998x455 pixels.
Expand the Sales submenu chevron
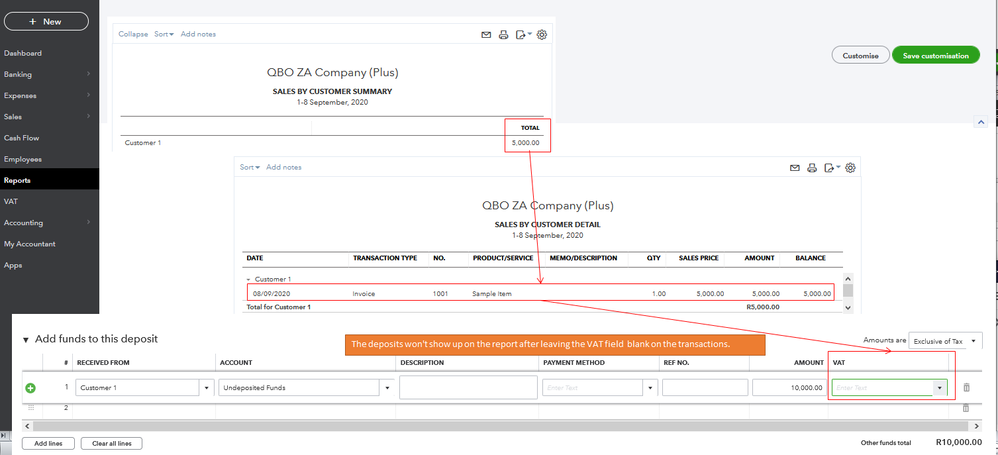pos(88,116)
